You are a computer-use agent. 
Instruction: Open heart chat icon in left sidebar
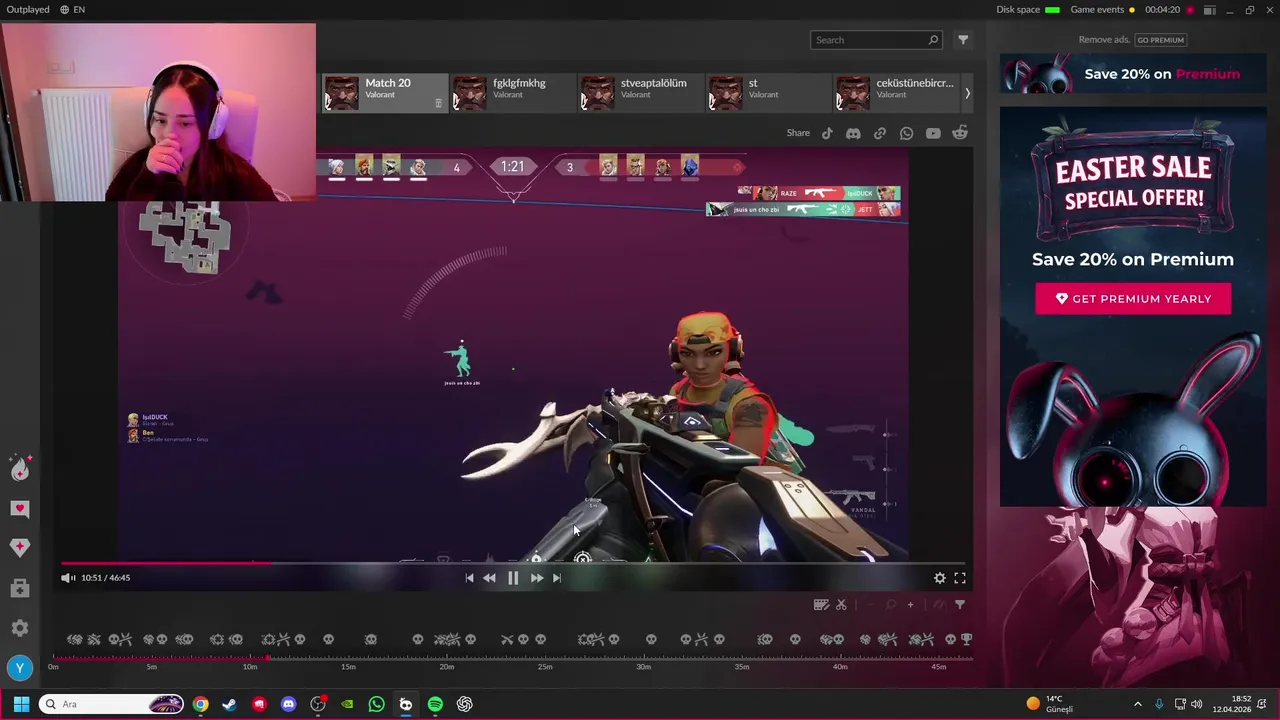pos(20,509)
